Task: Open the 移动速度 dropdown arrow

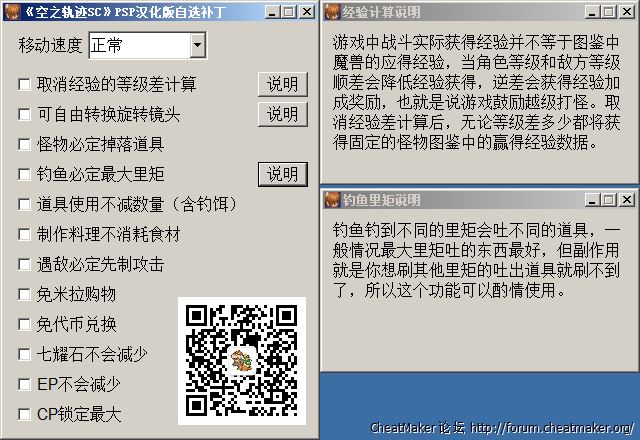Action: point(198,45)
